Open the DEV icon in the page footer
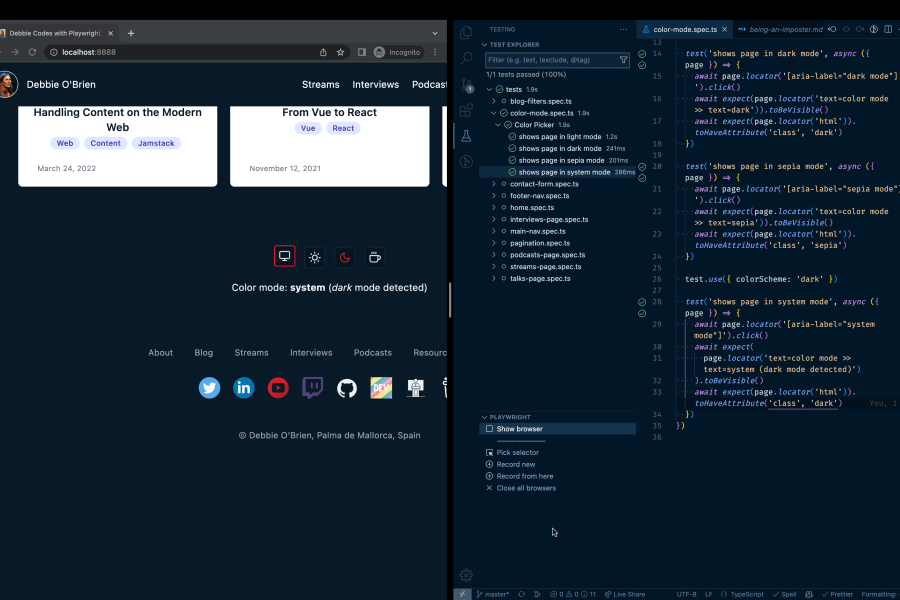Screen dimensions: 900x600 (x=381, y=388)
